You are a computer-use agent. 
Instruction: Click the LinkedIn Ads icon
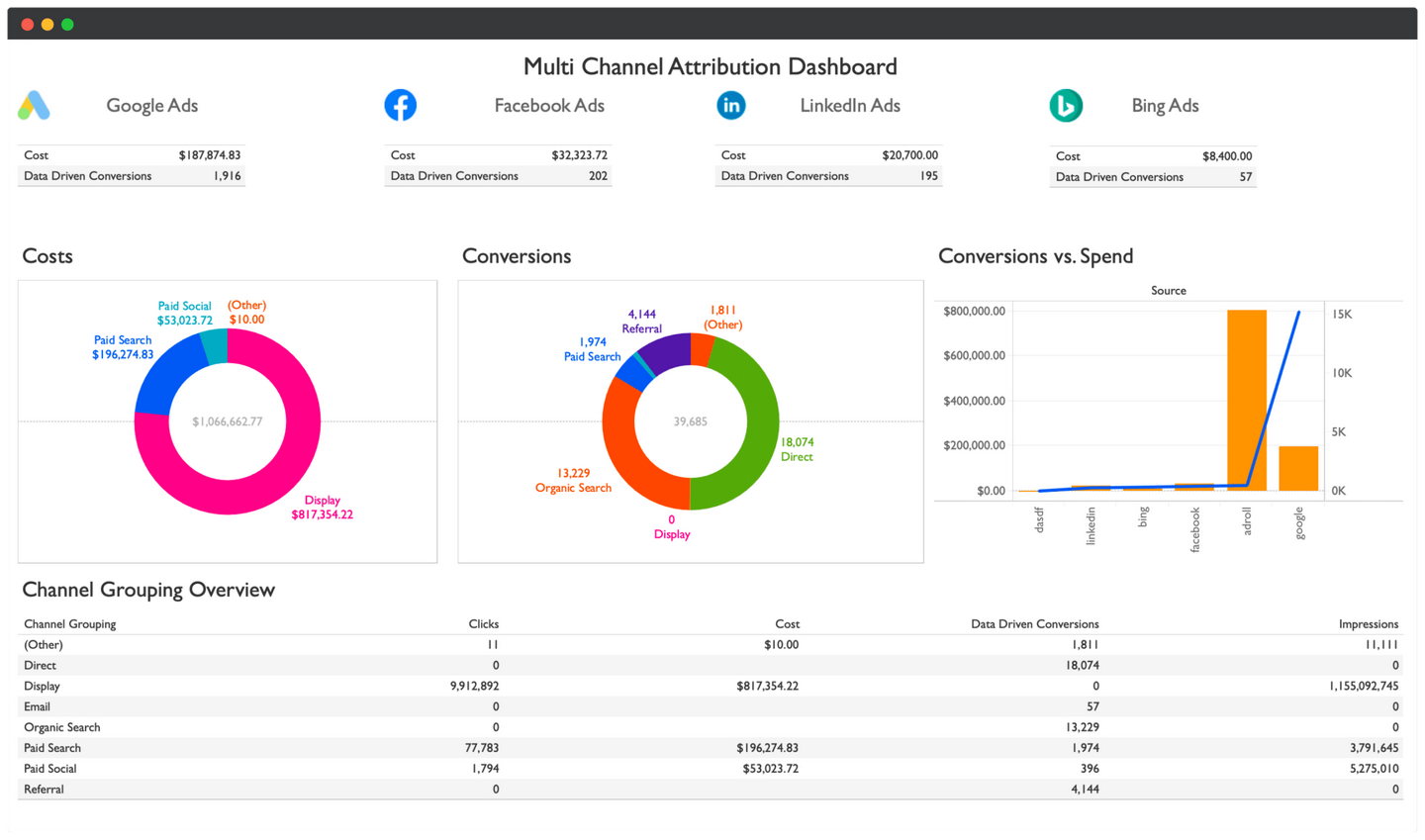pos(731,104)
